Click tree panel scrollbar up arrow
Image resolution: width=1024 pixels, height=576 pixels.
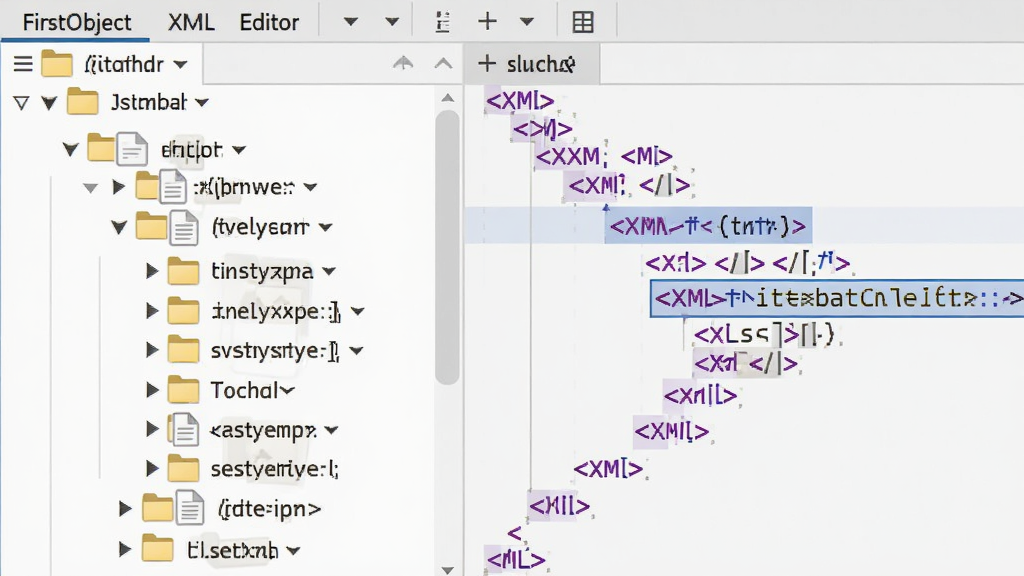[447, 98]
